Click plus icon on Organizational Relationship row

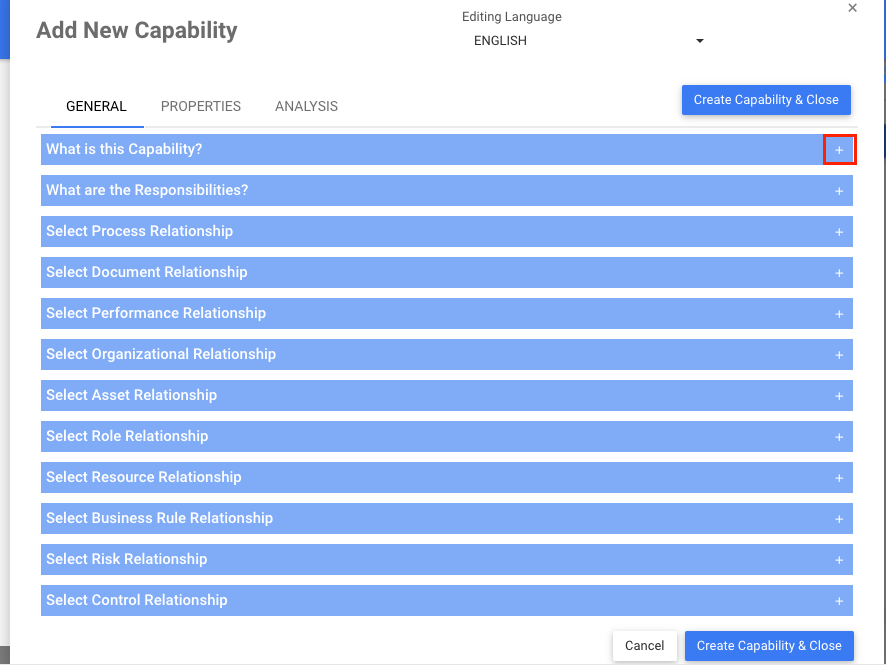pyautogui.click(x=839, y=355)
